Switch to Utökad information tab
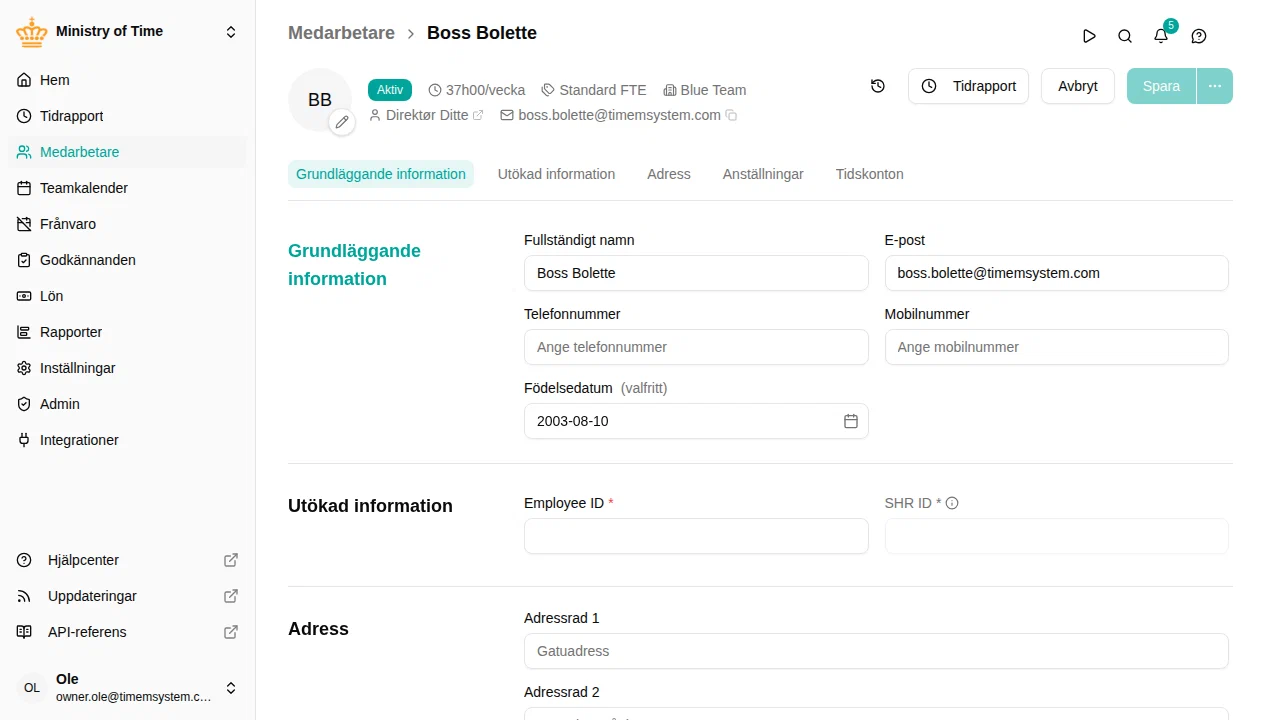Screen dimensions: 1280x720 point(556,174)
